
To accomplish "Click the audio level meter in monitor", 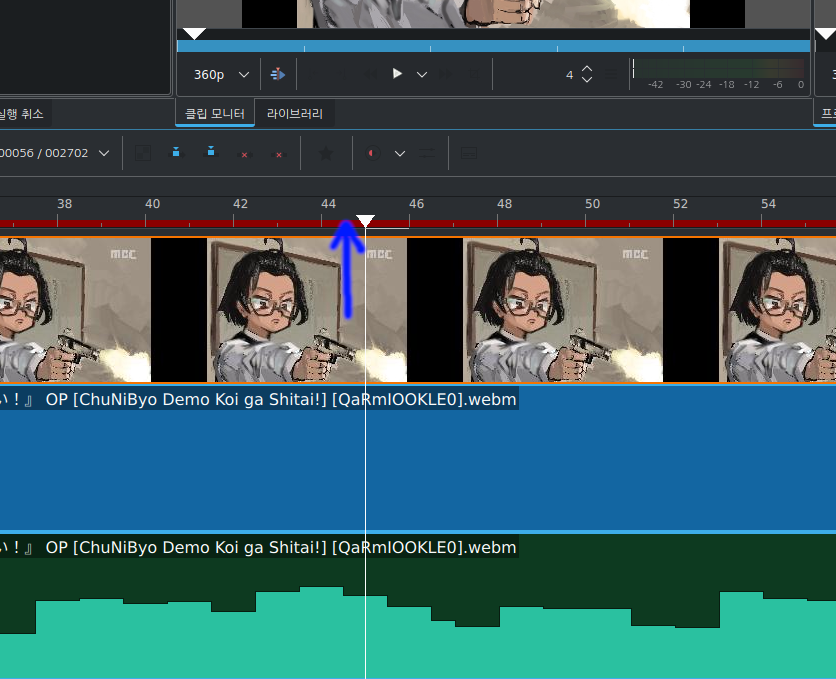I will coord(719,74).
